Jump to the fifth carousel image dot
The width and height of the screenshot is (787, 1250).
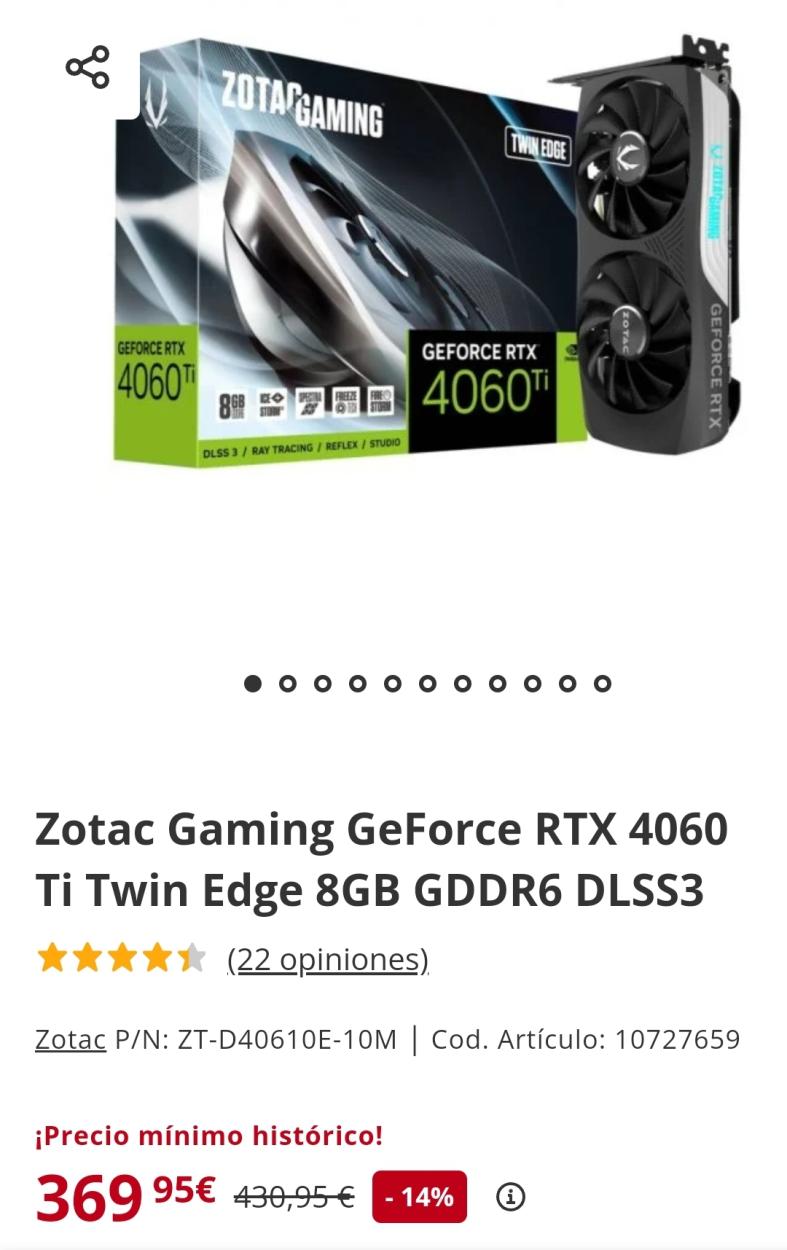[393, 683]
